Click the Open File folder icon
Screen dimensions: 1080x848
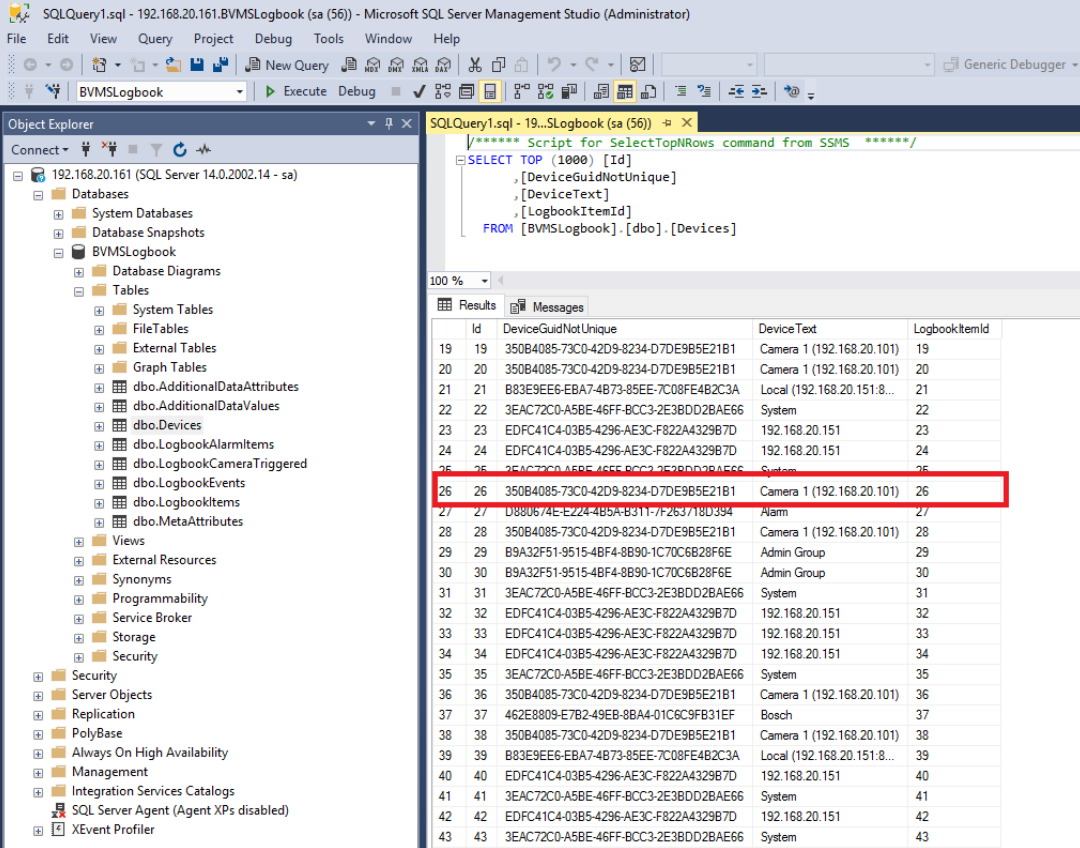point(174,65)
